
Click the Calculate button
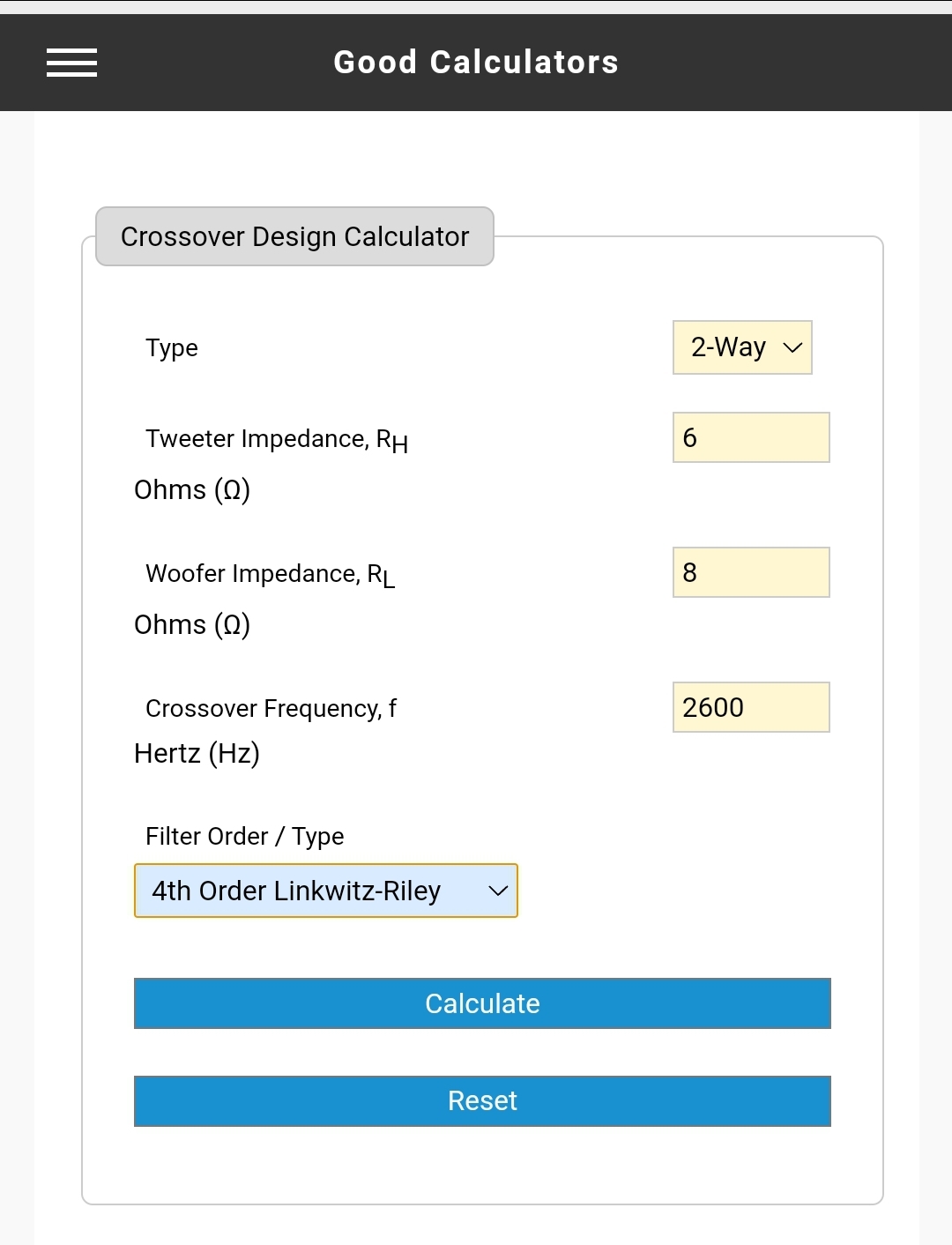[x=482, y=1003]
